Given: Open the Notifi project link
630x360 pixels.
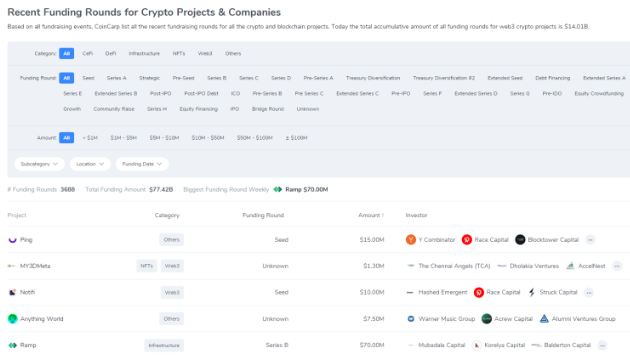Looking at the screenshot, I should [x=27, y=292].
